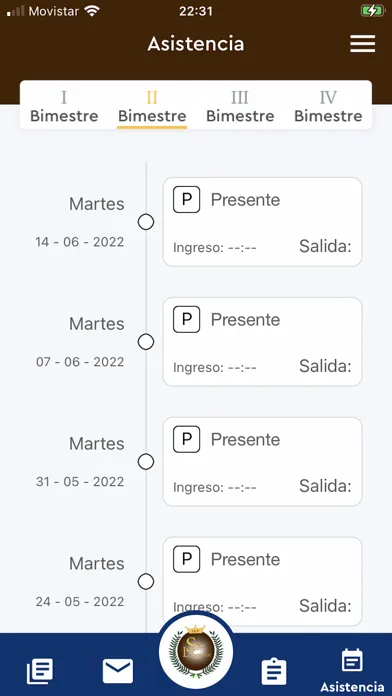Tap the P badge for 24-05-2022

[x=186, y=559]
